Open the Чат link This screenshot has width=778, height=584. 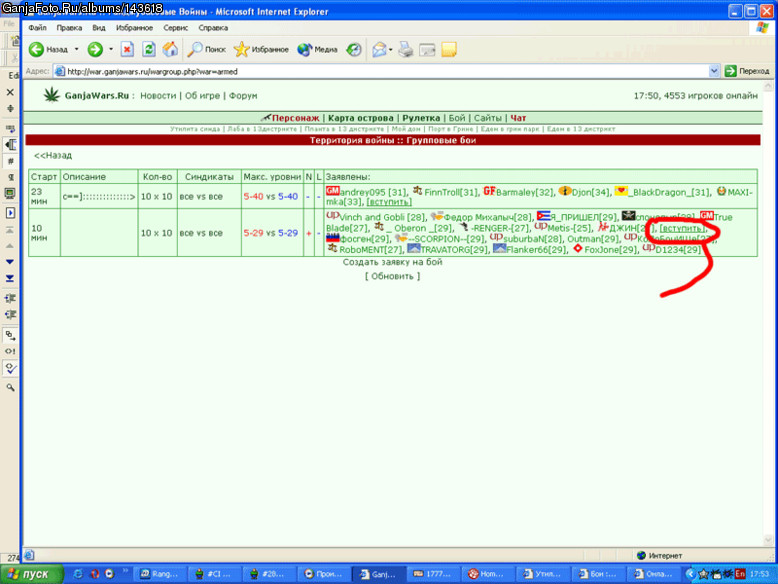coord(518,118)
